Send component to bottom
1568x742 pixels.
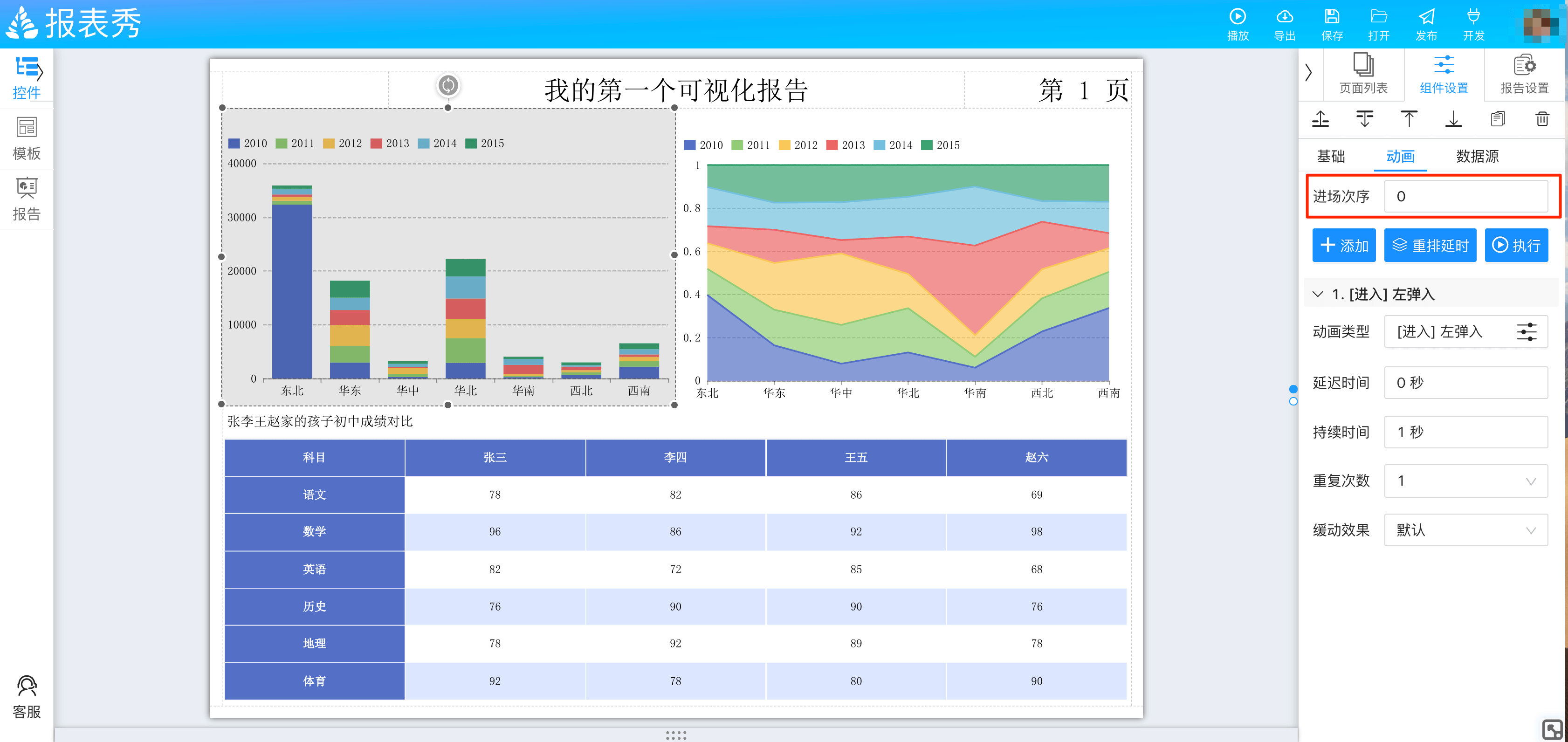click(x=1453, y=119)
